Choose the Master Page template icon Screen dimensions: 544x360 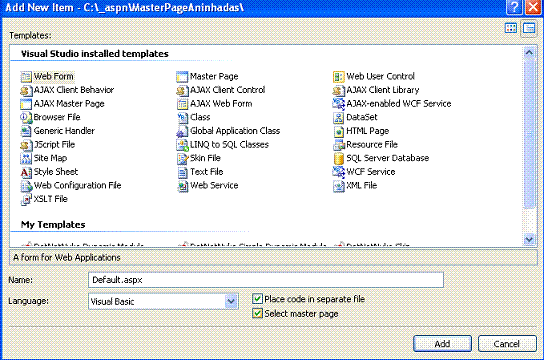click(182, 76)
